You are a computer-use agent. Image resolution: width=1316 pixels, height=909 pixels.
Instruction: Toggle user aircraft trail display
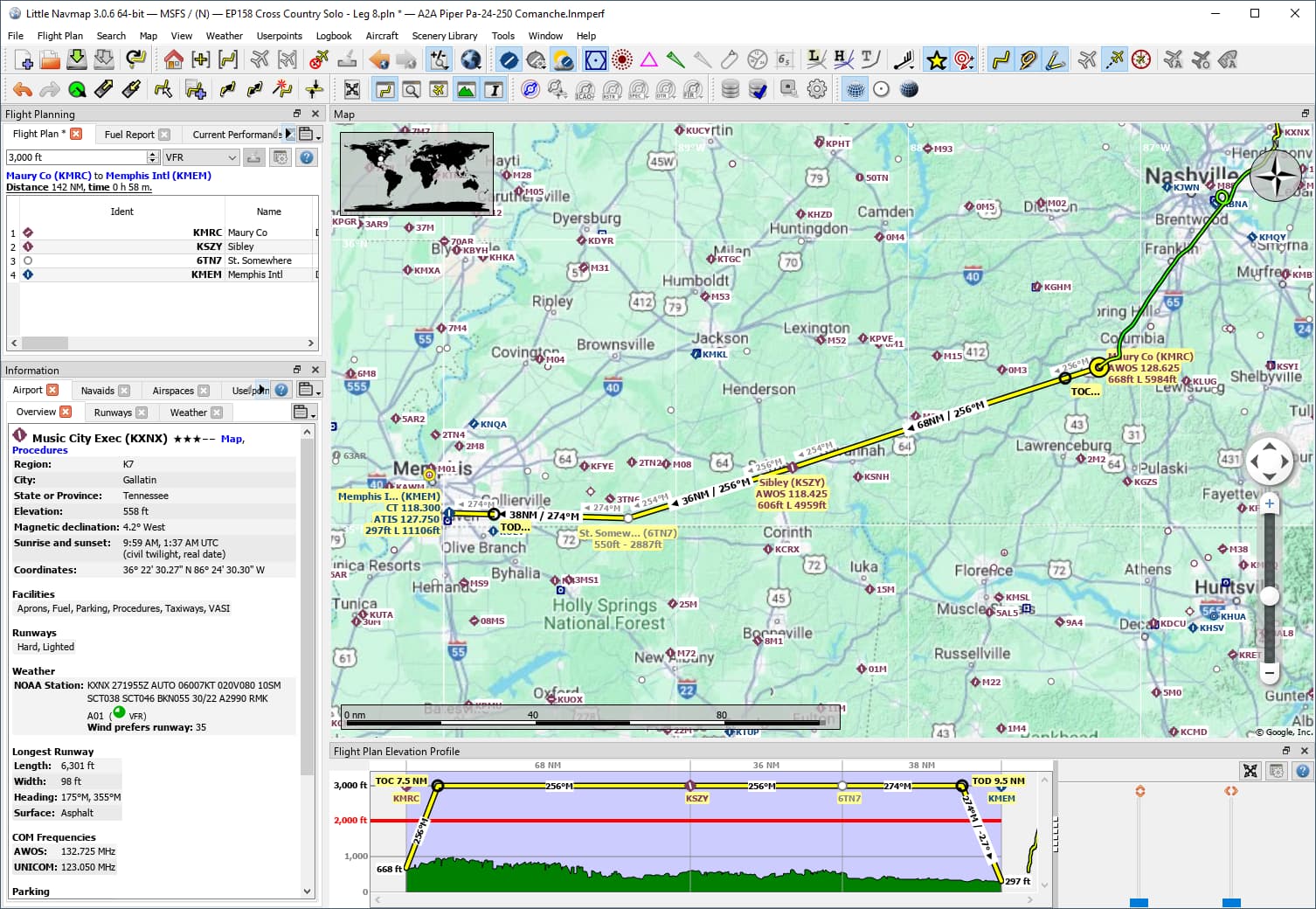click(1114, 59)
